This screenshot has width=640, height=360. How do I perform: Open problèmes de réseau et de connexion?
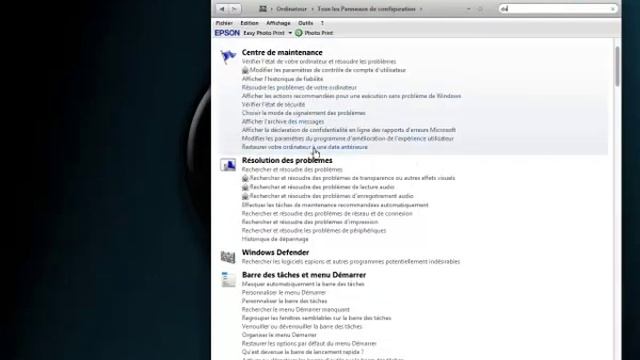pos(327,213)
